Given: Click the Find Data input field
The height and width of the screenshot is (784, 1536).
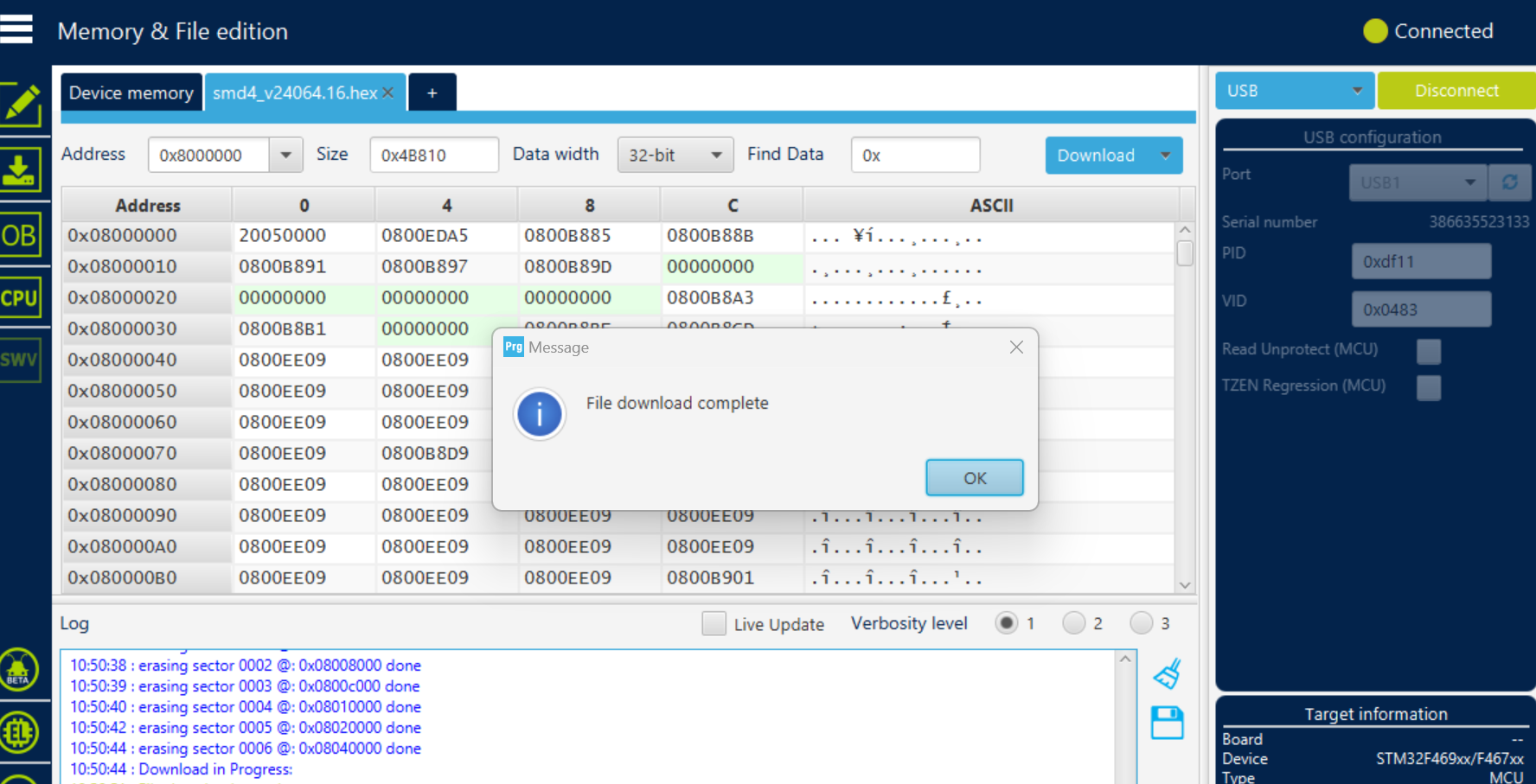Looking at the screenshot, I should pos(915,156).
